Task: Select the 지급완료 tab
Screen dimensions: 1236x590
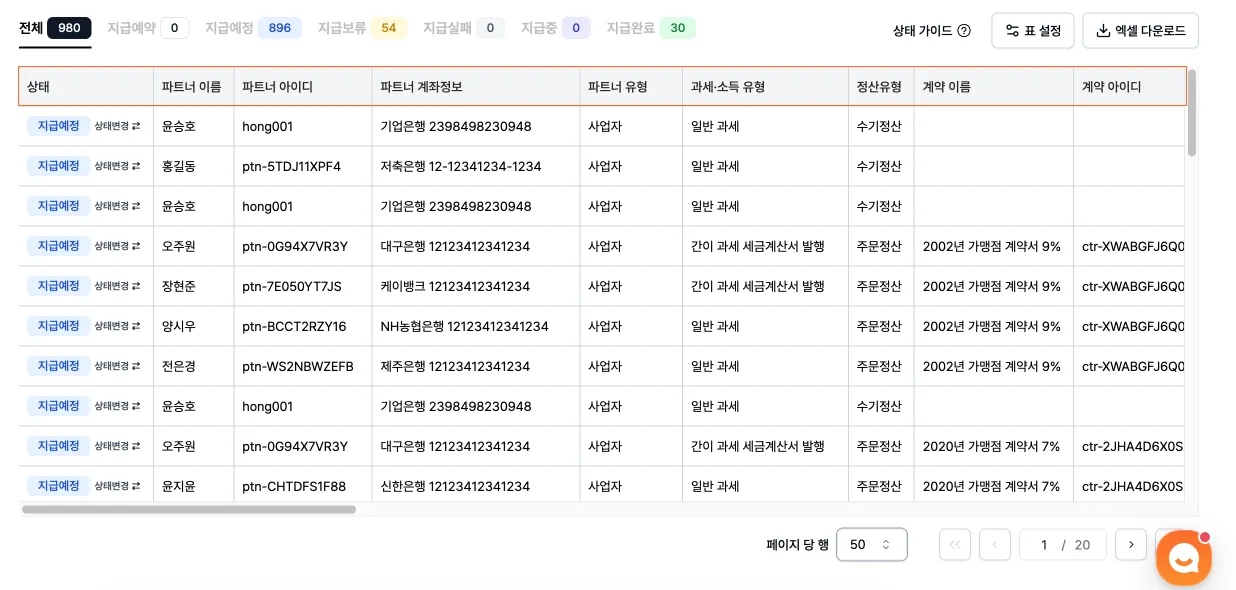Action: [650, 28]
